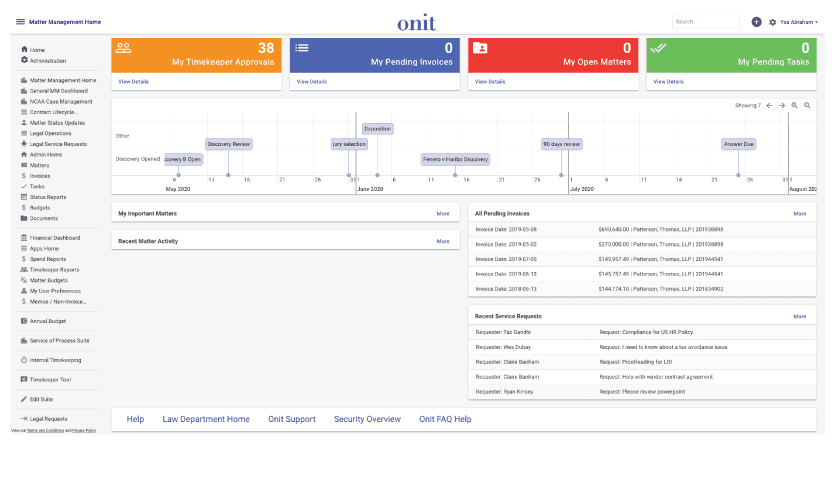View Details under My Pending Invoices

(312, 81)
